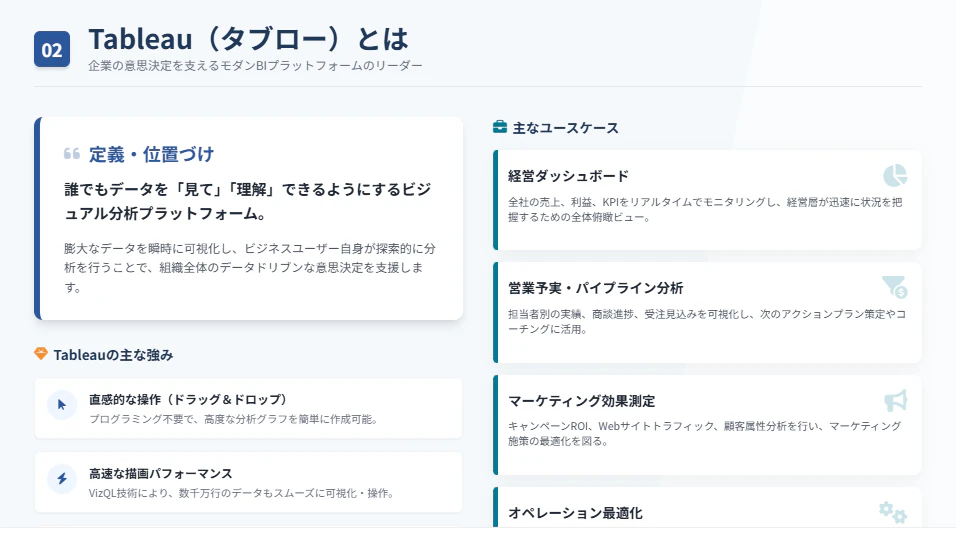Click the オペレーション最適化 card title
Image resolution: width=956 pixels, height=535 pixels.
[x=576, y=513]
